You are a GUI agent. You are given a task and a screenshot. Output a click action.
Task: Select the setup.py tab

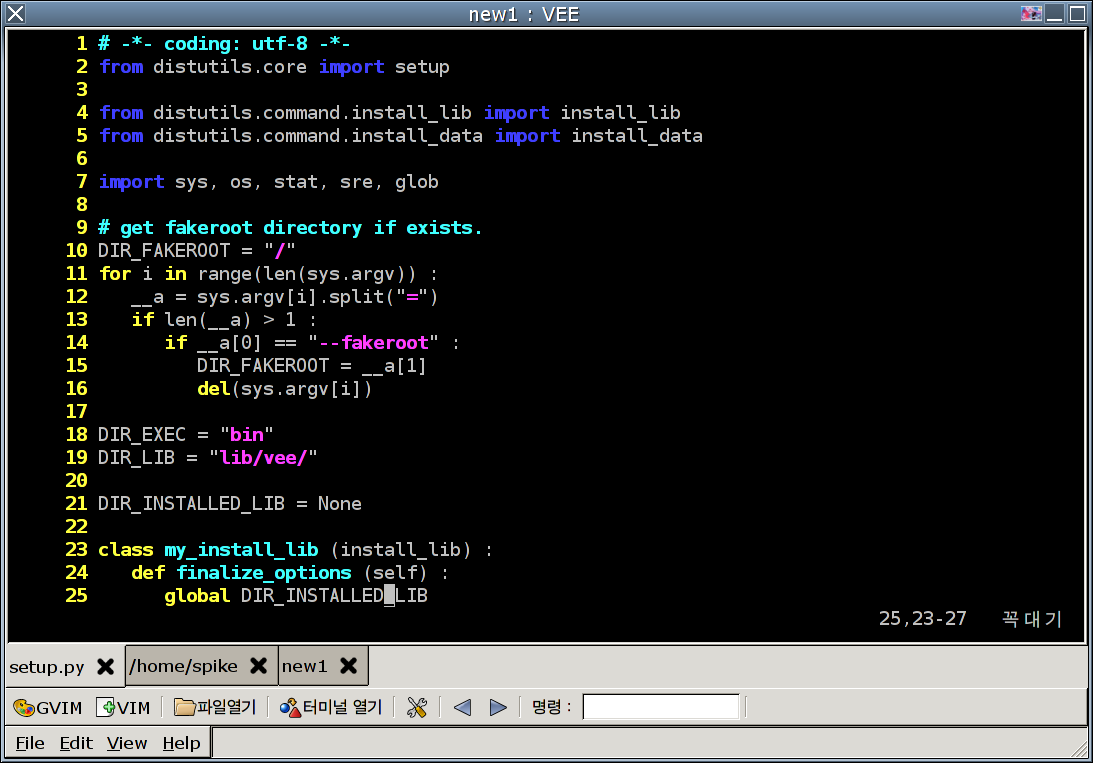tap(47, 666)
